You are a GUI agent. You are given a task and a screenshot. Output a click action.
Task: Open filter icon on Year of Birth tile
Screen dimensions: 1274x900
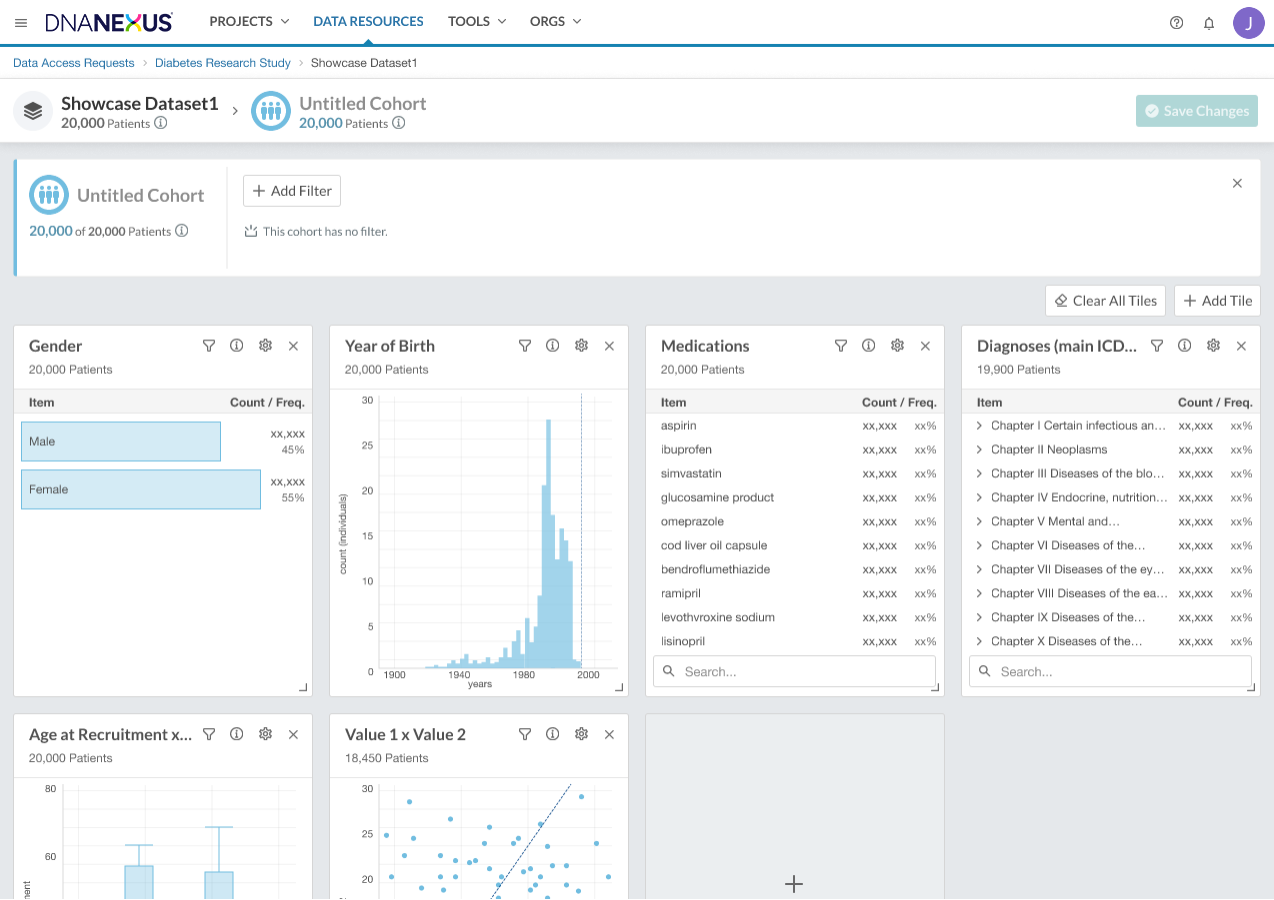[525, 346]
